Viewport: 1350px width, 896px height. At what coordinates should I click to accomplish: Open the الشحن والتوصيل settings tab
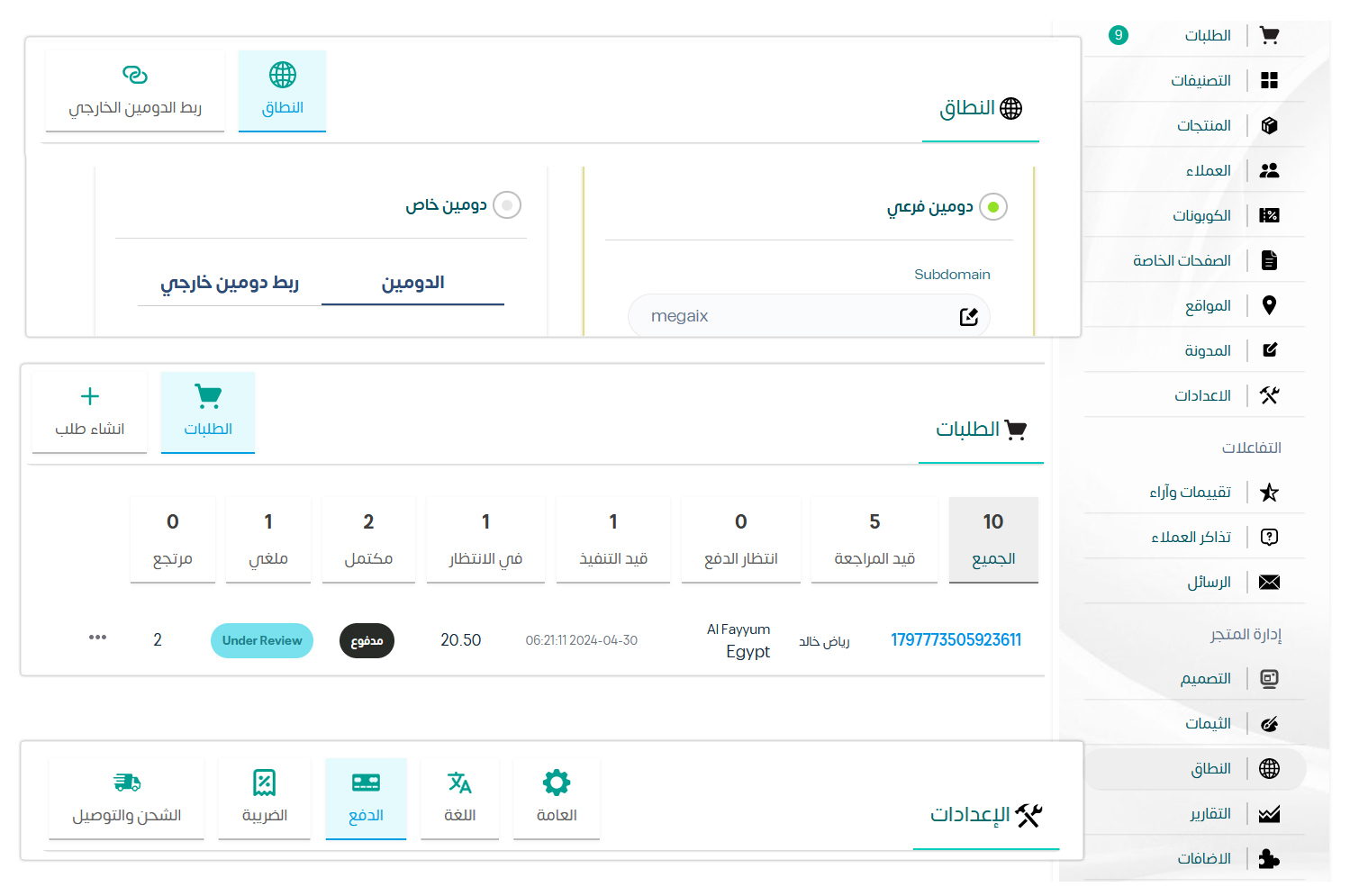[127, 798]
